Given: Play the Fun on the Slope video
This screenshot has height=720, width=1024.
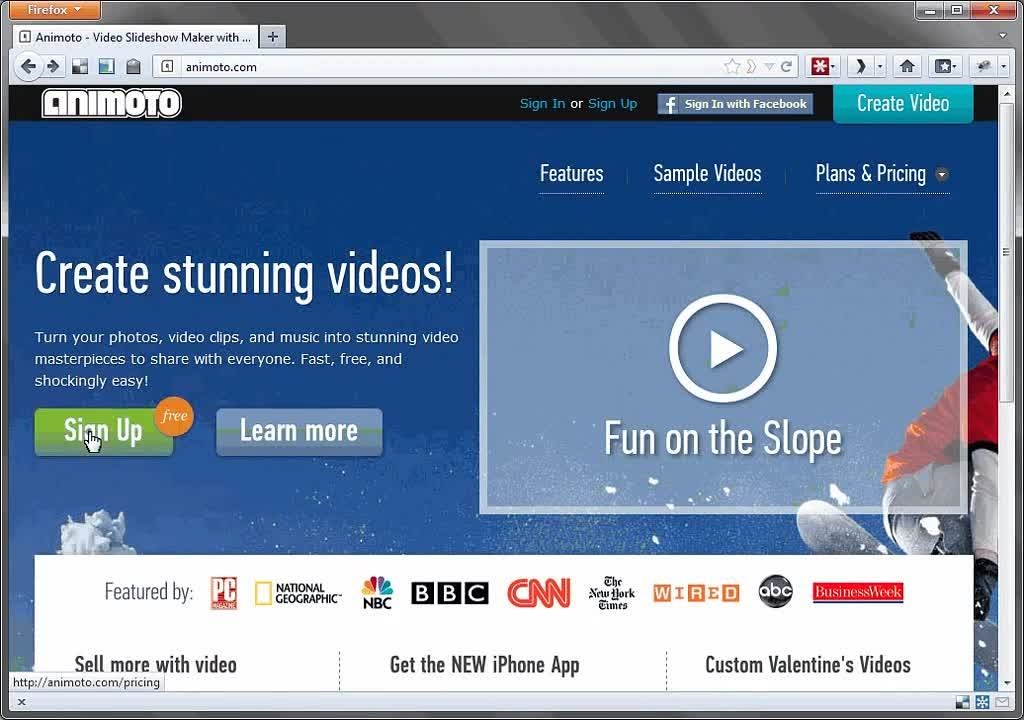Looking at the screenshot, I should (x=723, y=348).
